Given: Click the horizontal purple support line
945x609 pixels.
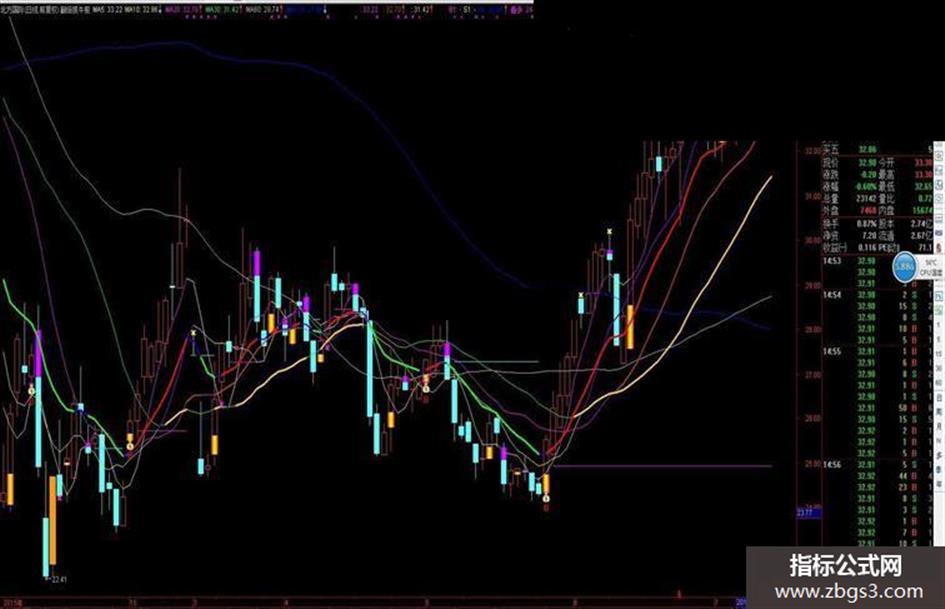Looking at the screenshot, I should pyautogui.click(x=662, y=466).
